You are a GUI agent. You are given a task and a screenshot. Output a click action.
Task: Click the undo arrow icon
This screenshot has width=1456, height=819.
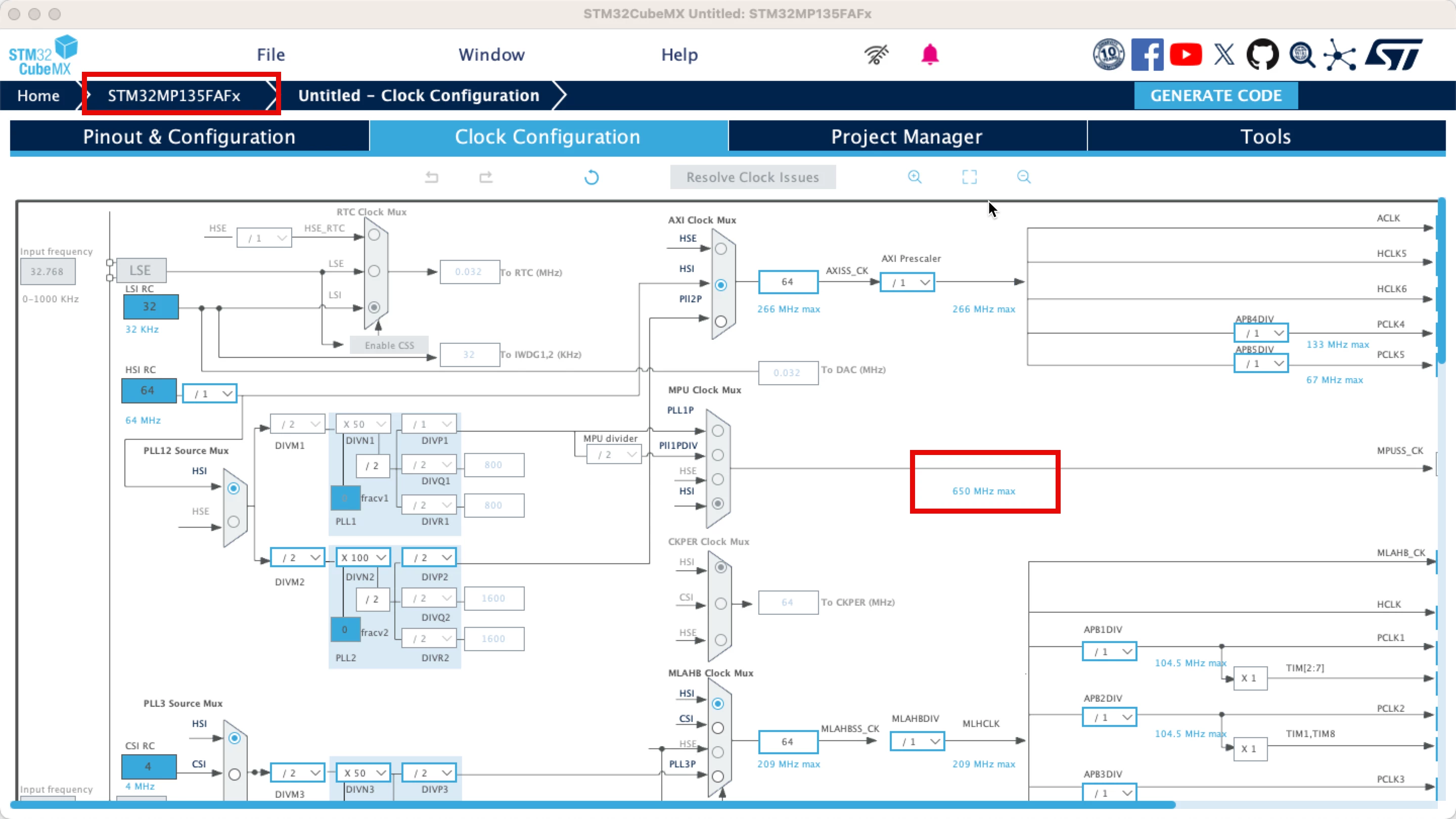(x=432, y=177)
